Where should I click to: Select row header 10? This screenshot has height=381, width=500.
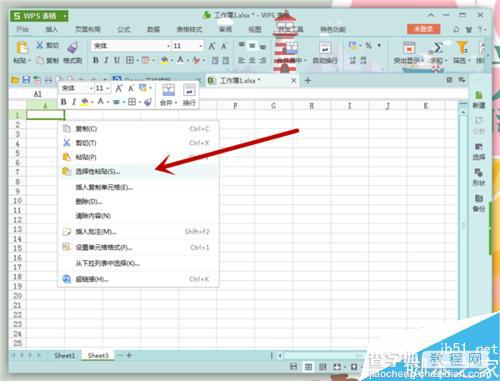17,201
